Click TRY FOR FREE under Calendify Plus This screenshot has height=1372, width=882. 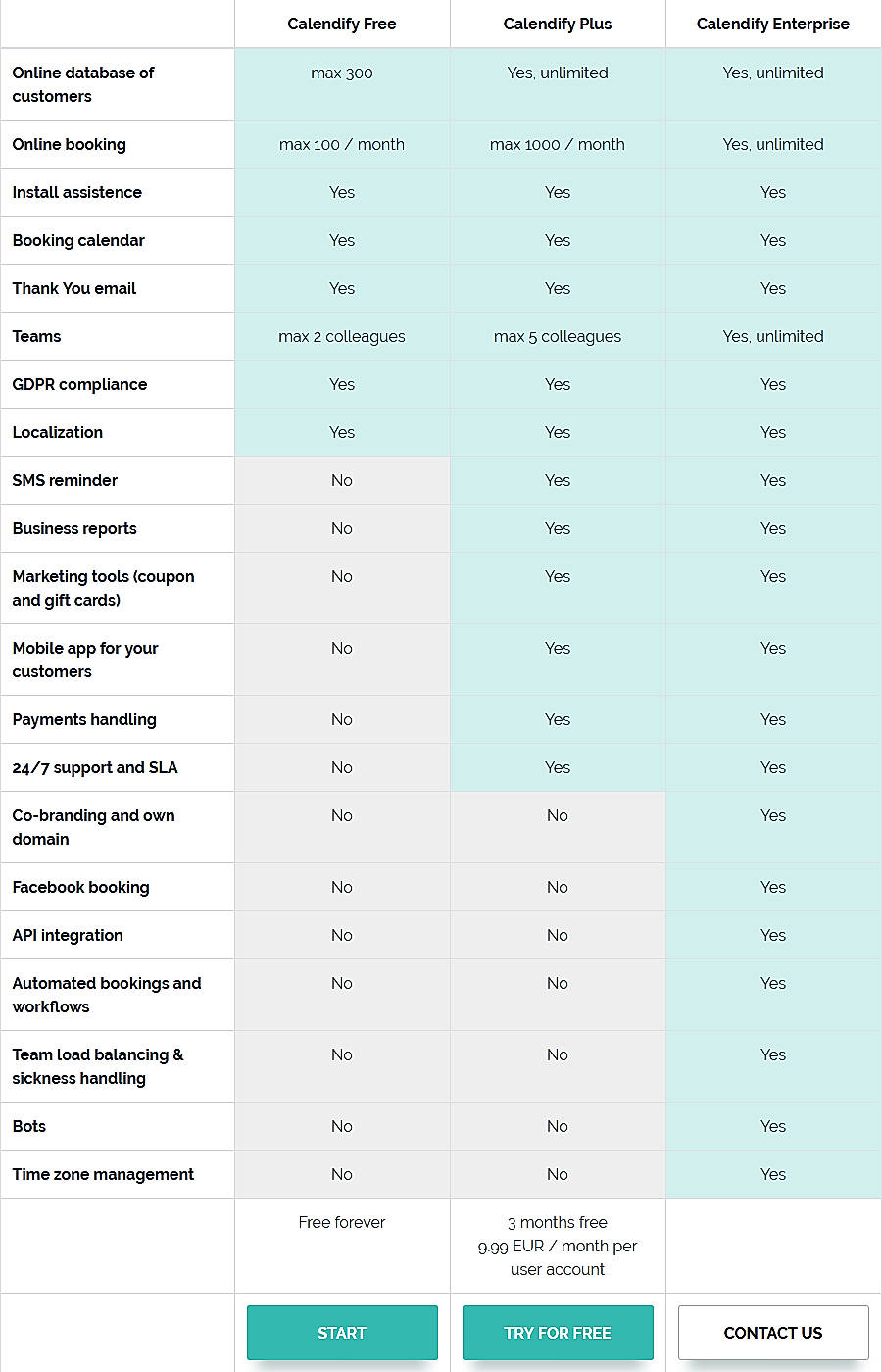coord(557,1333)
